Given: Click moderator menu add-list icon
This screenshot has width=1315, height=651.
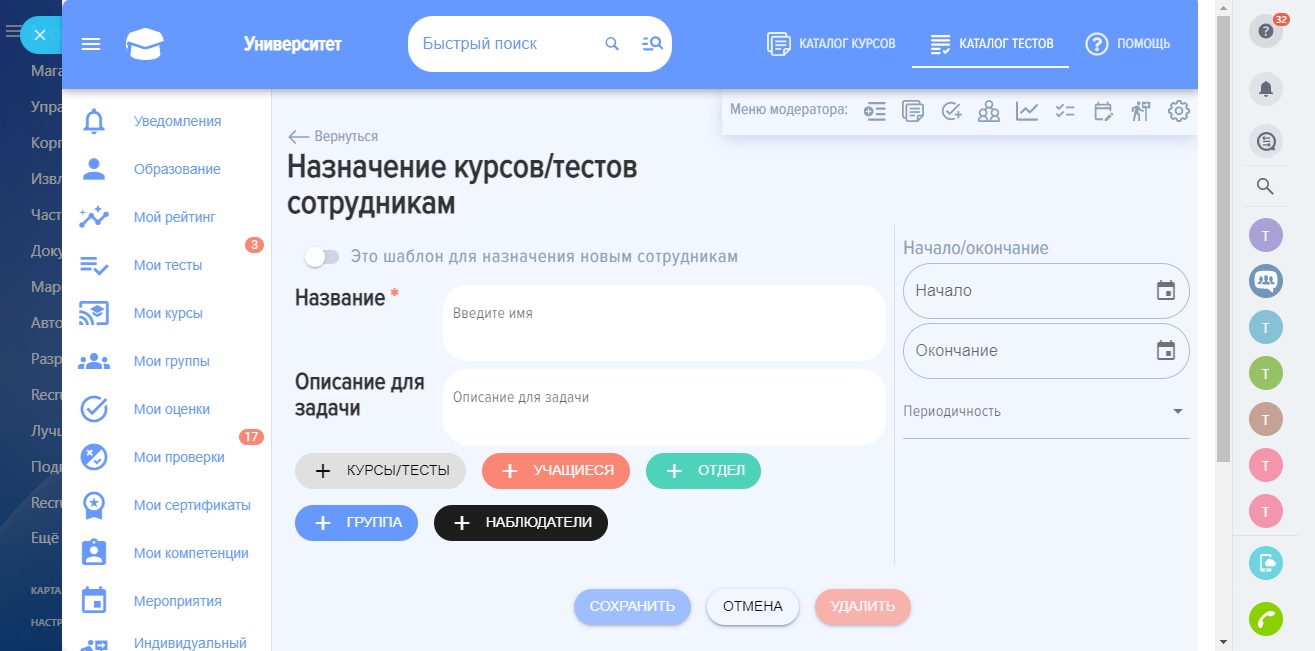Looking at the screenshot, I should pos(875,111).
